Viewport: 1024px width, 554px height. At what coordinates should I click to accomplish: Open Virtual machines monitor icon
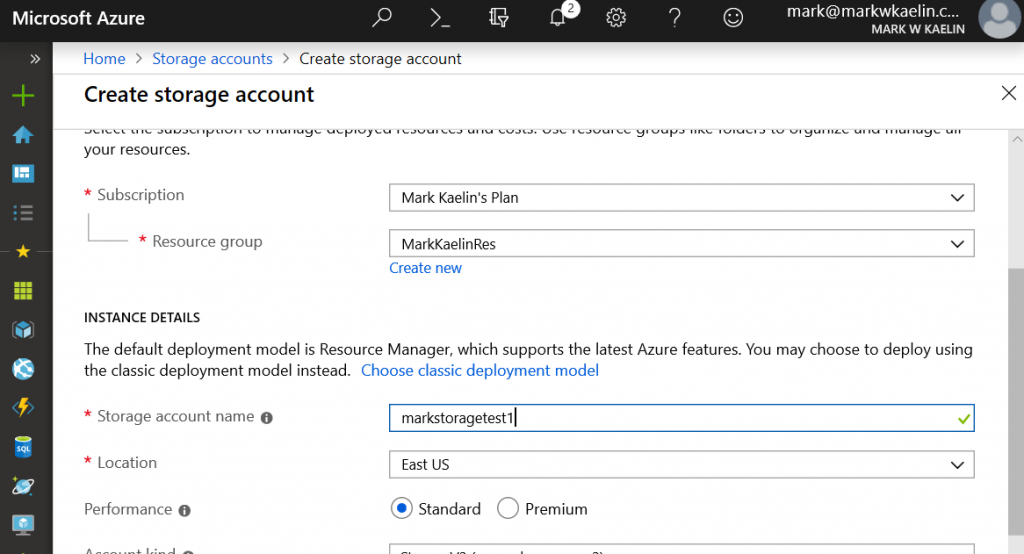click(23, 525)
